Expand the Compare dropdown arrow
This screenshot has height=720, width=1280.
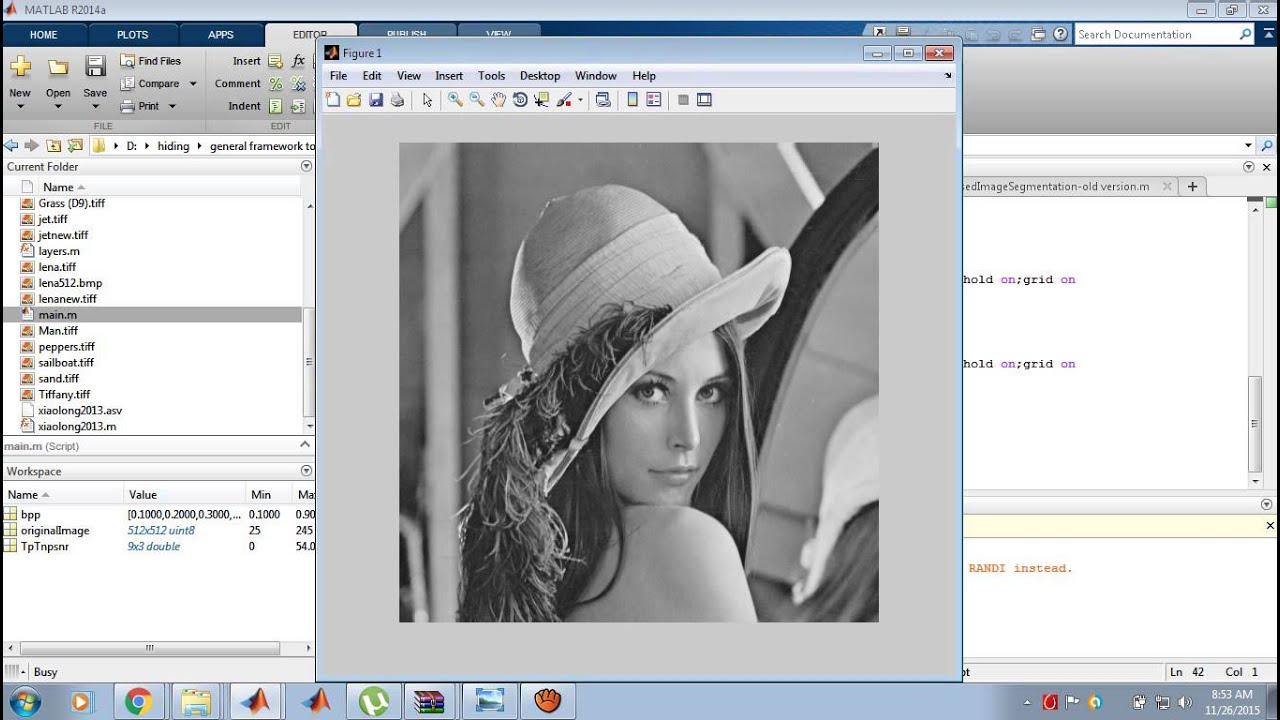[x=193, y=84]
